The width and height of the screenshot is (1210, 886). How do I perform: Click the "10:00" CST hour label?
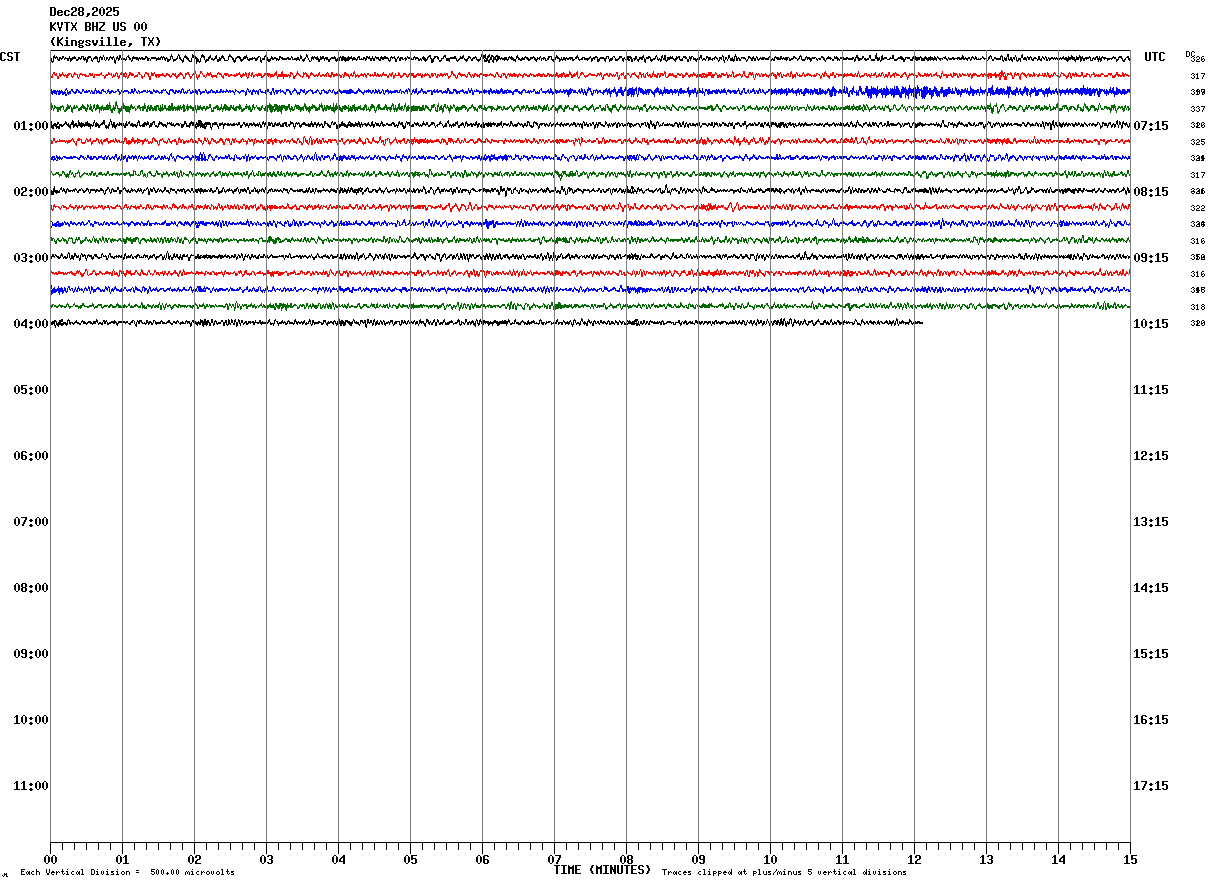31,720
